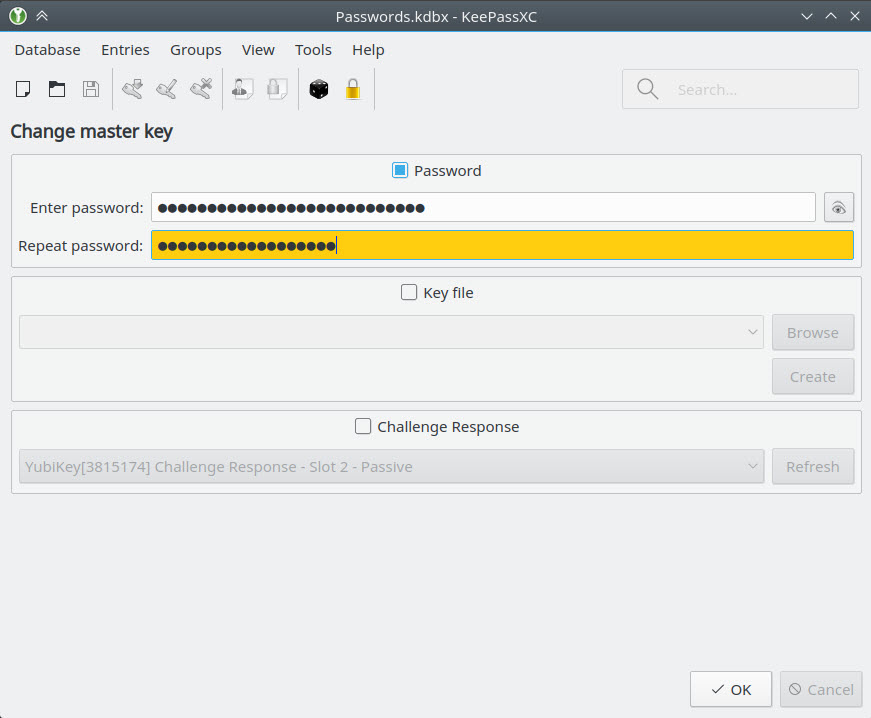Click the Browse button for key file
The image size is (871, 718).
(813, 333)
